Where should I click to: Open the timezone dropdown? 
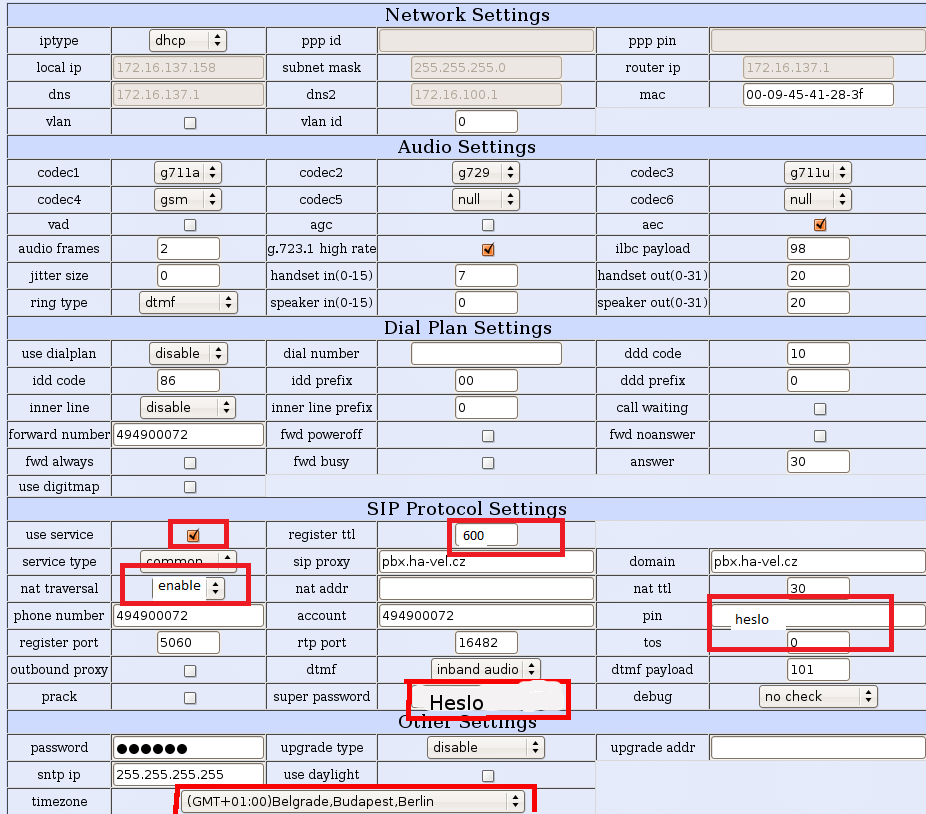(354, 801)
